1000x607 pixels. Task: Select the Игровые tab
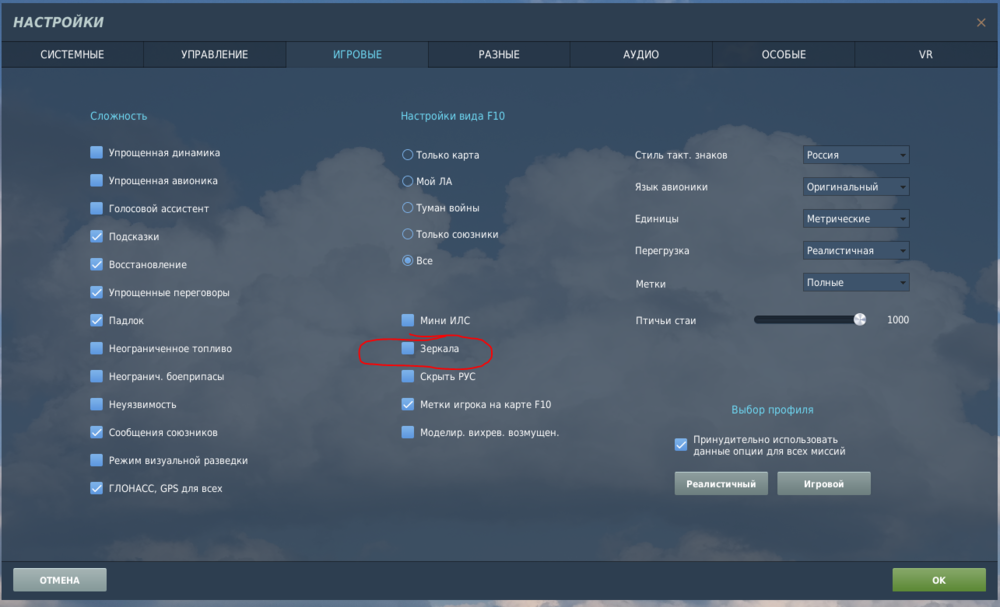357,55
